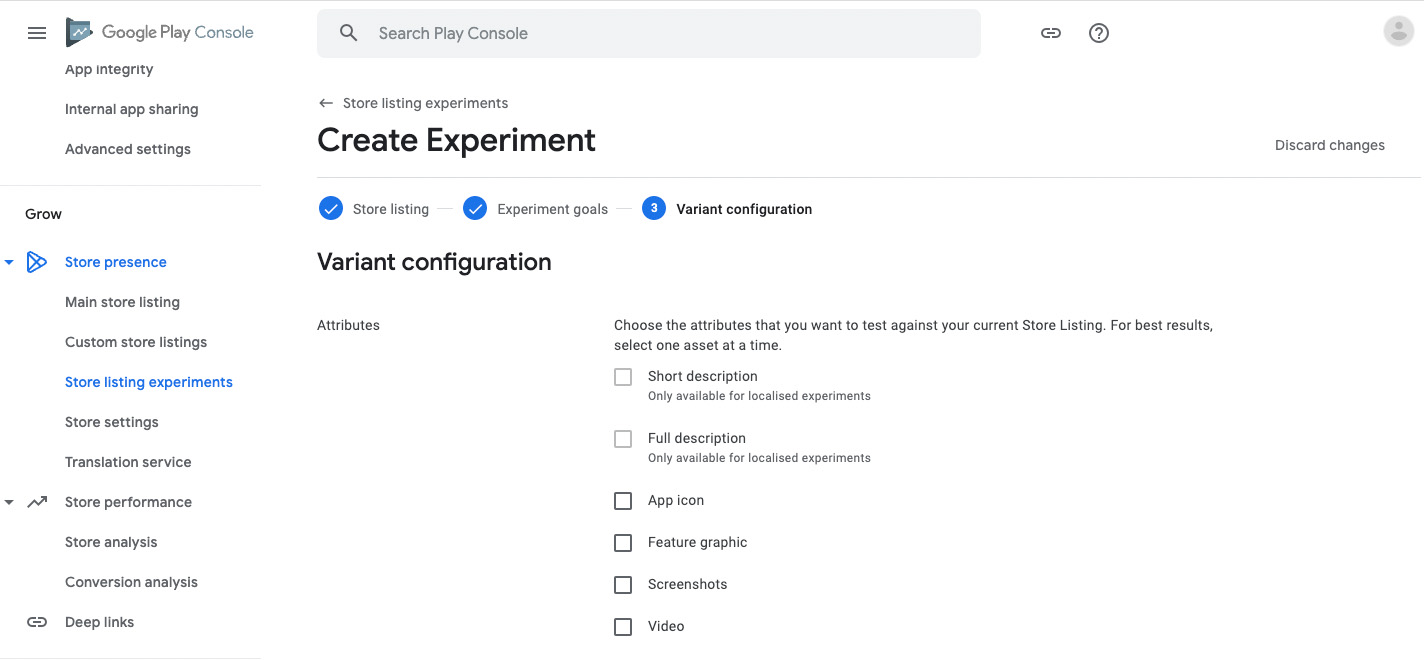Click the back arrow to Store listing experiments
This screenshot has width=1424, height=660.
[x=325, y=103]
